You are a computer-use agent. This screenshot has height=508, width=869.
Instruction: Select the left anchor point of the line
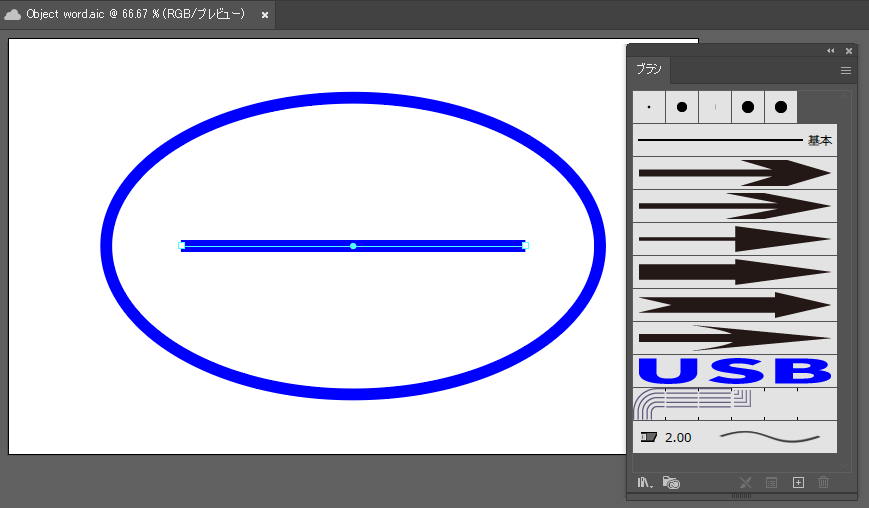pyautogui.click(x=182, y=245)
